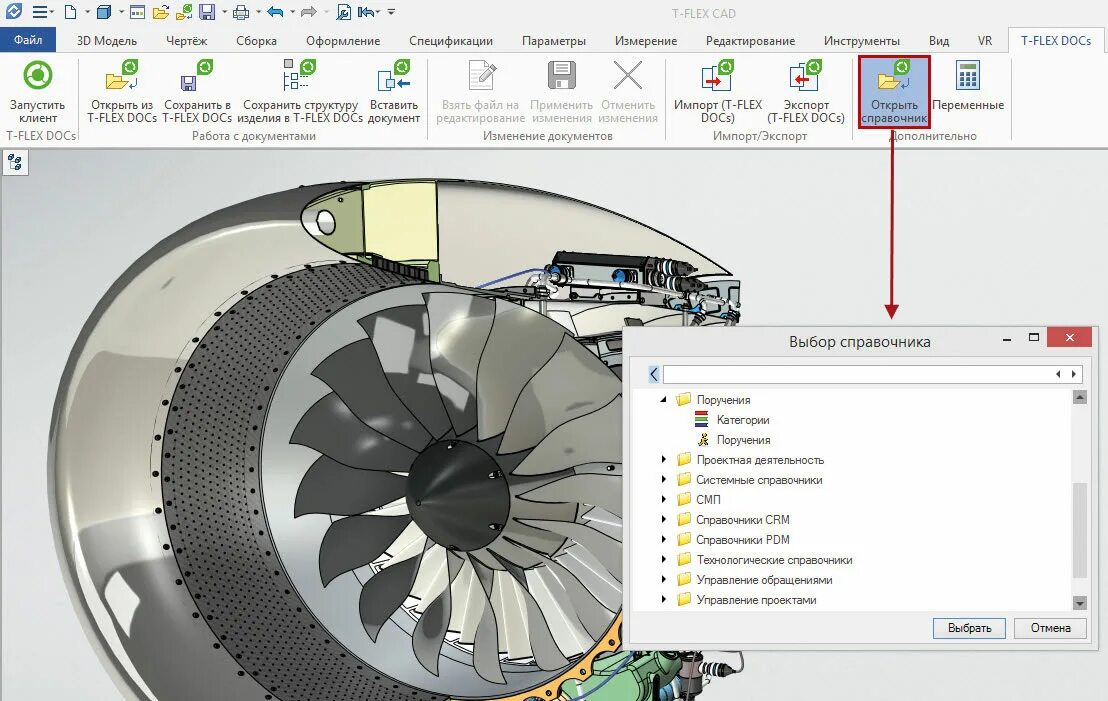Open undo history dropdown arrow
The image size is (1108, 701).
click(292, 12)
